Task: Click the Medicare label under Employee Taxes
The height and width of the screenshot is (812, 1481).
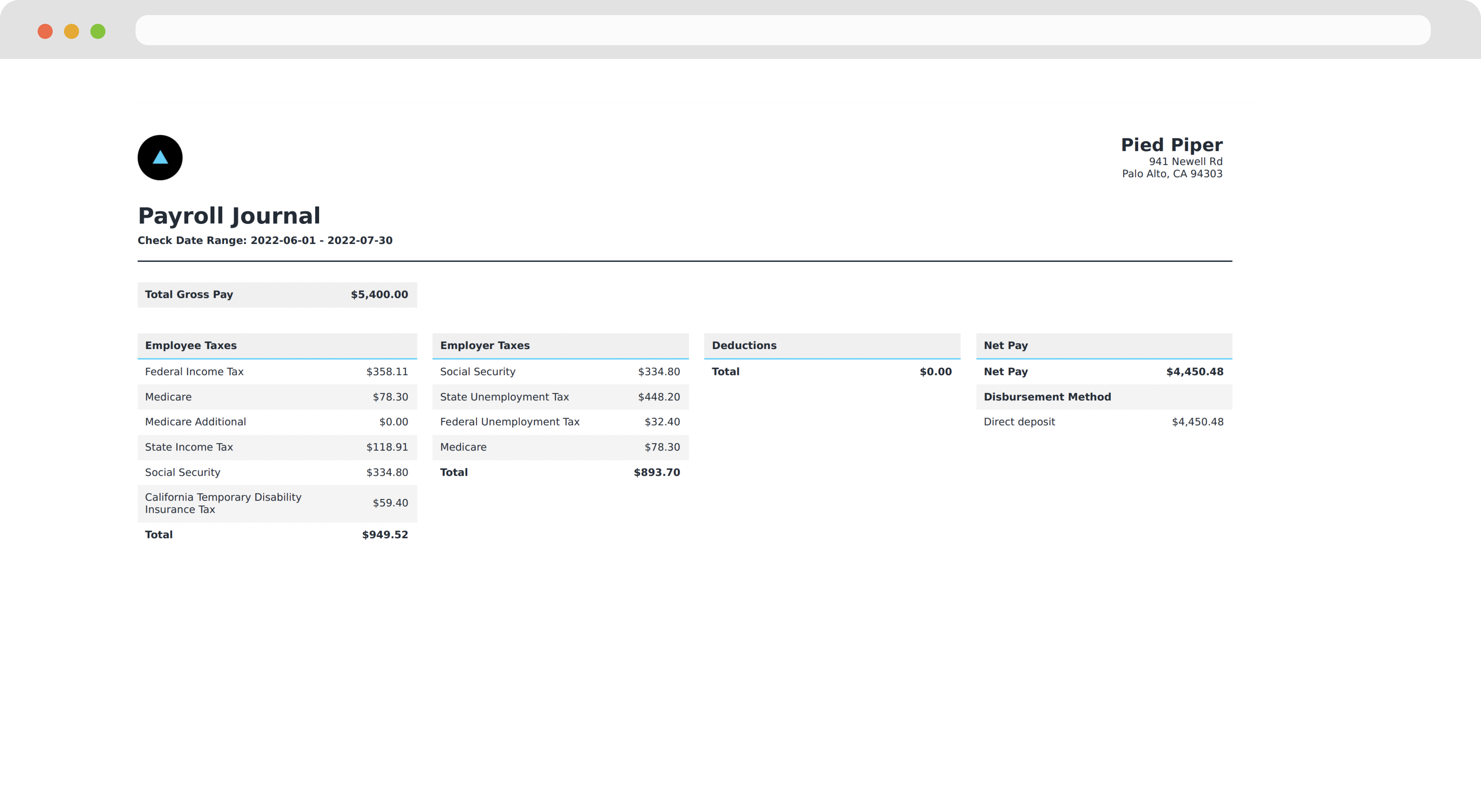Action: pos(168,397)
